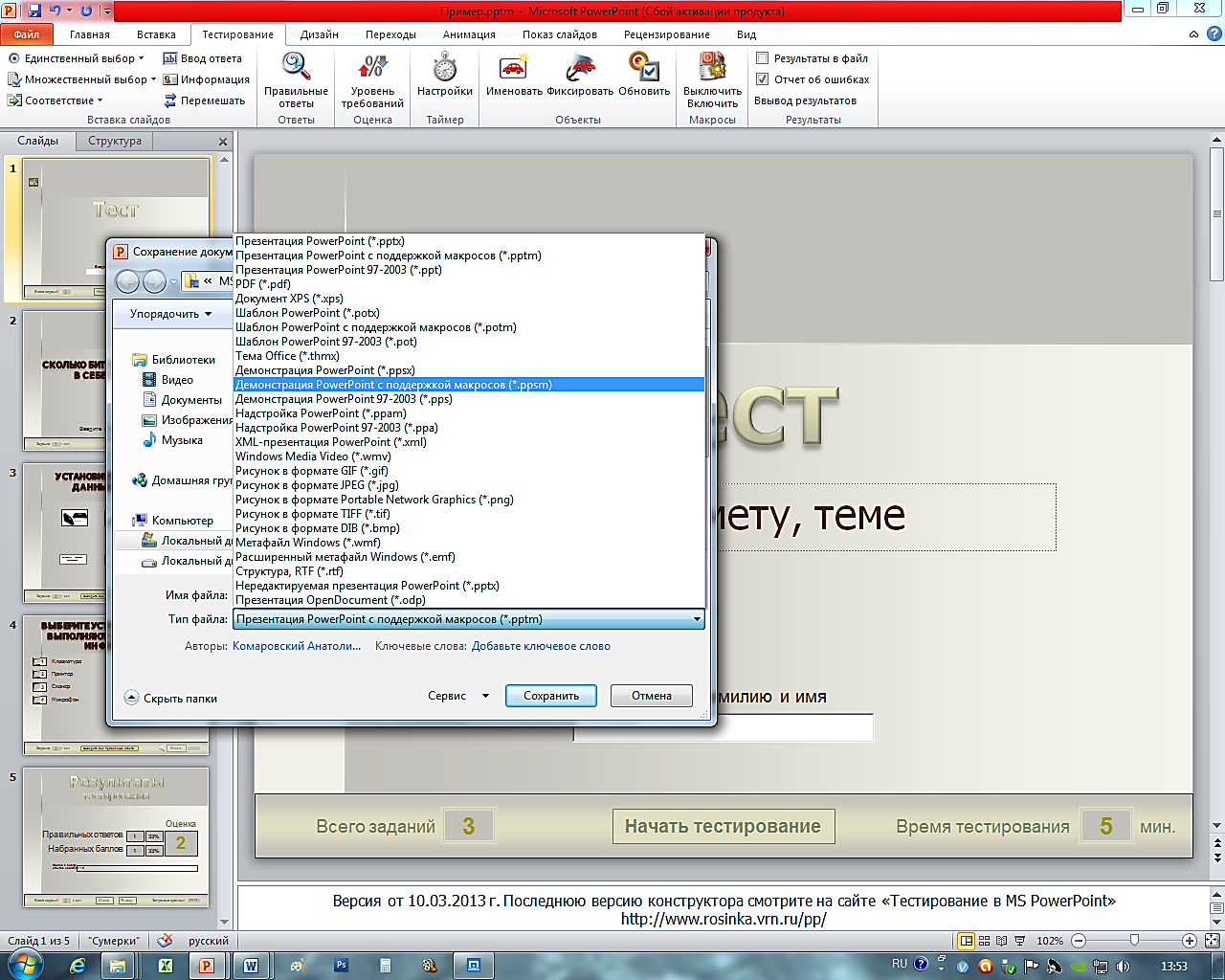
Task: Choose PDF (*.pdf) file type
Action: [x=469, y=284]
